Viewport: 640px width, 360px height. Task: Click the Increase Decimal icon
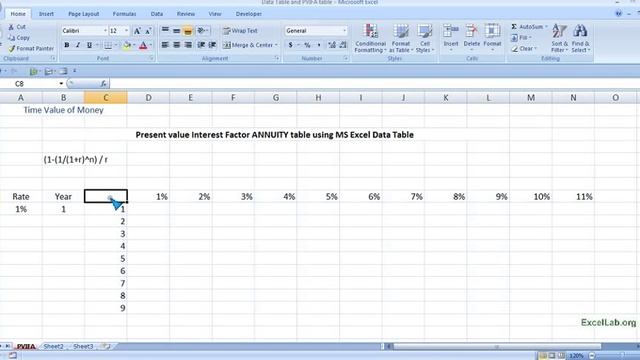click(x=332, y=45)
